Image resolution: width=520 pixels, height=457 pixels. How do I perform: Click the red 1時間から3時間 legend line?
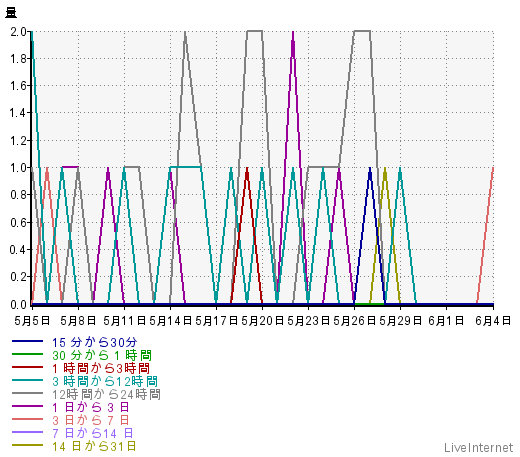point(27,367)
